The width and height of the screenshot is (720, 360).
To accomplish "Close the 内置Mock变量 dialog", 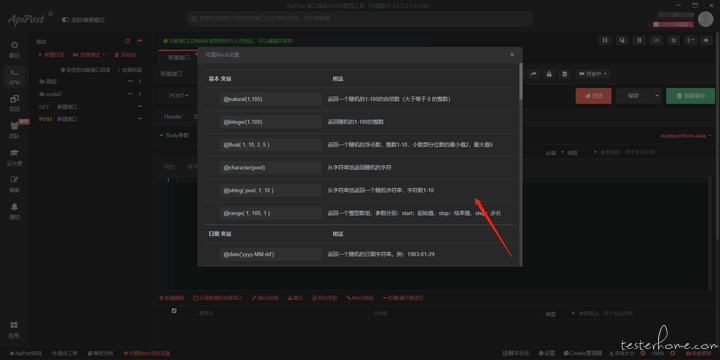I will 512,55.
